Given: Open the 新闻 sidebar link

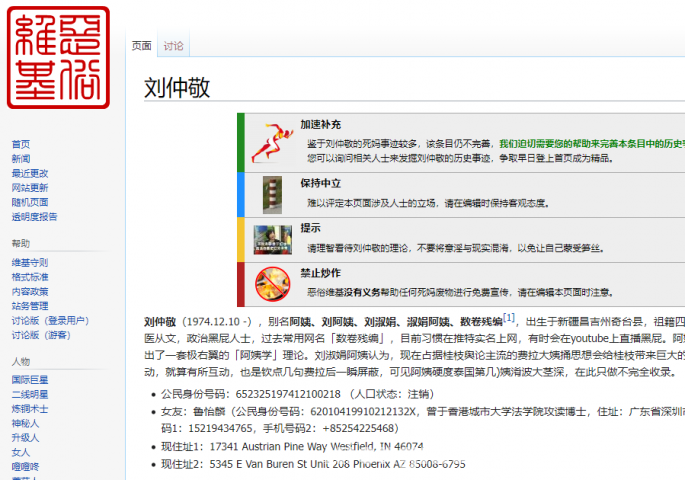Looking at the screenshot, I should (21, 159).
